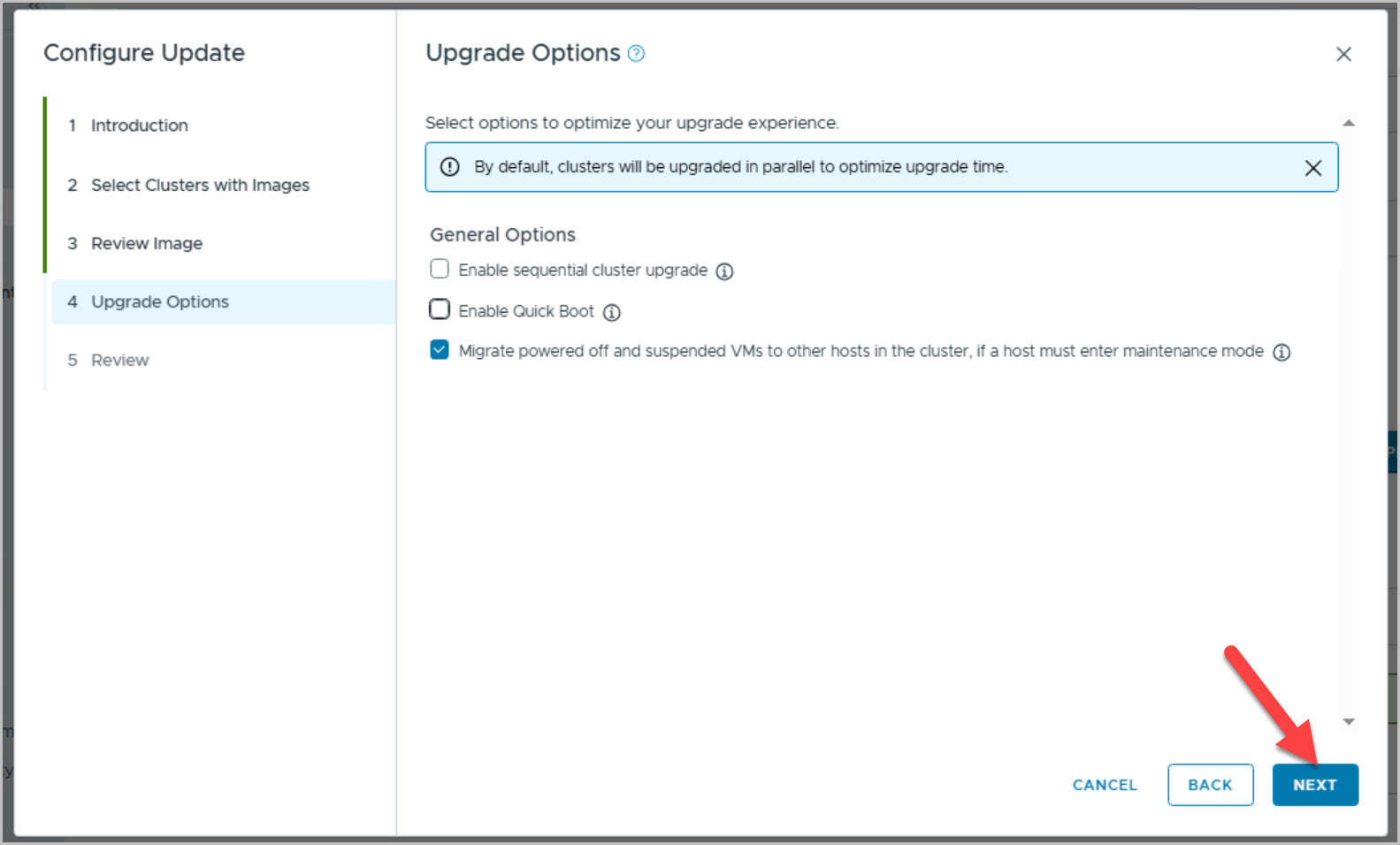Show info for migrate powered off VMs
The image size is (1400, 845).
tap(1281, 353)
